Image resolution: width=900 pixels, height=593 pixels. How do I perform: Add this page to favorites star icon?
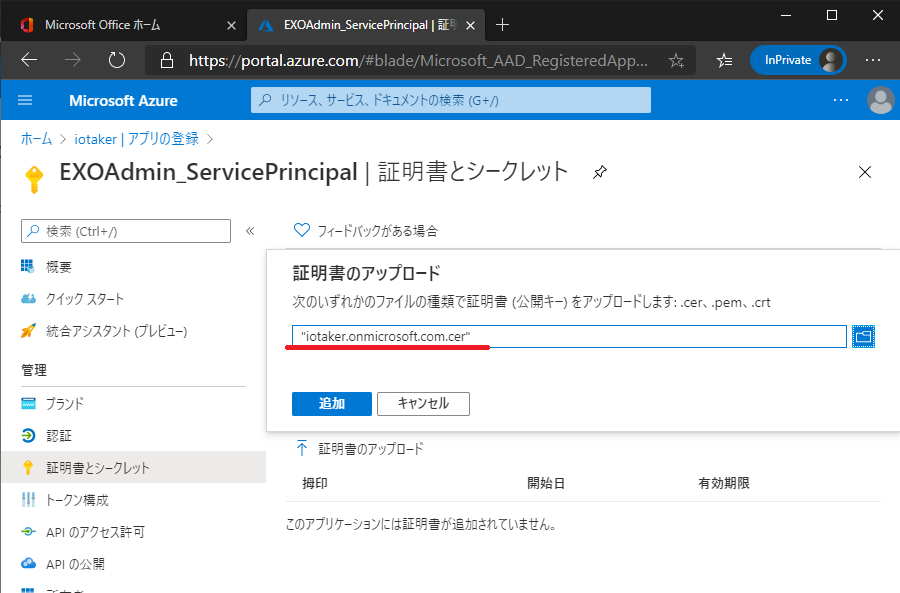pos(676,60)
